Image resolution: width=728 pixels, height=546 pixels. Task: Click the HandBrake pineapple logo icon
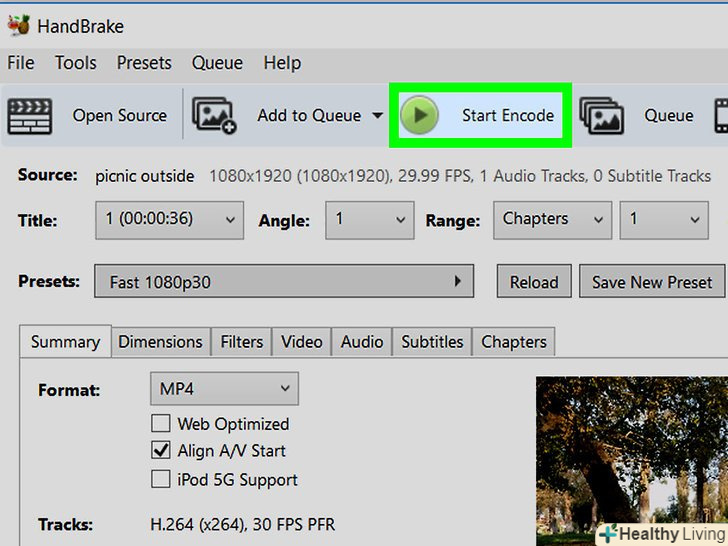coord(19,25)
